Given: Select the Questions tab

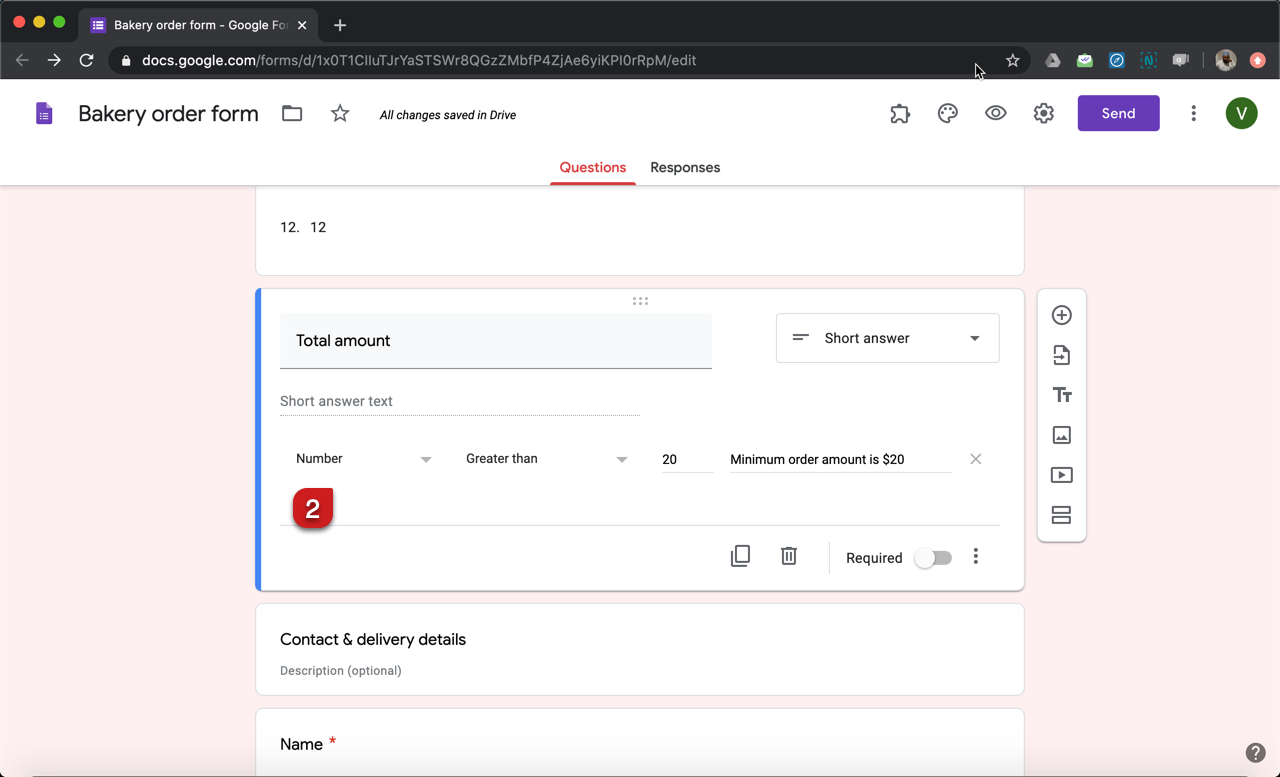Looking at the screenshot, I should coord(592,167).
